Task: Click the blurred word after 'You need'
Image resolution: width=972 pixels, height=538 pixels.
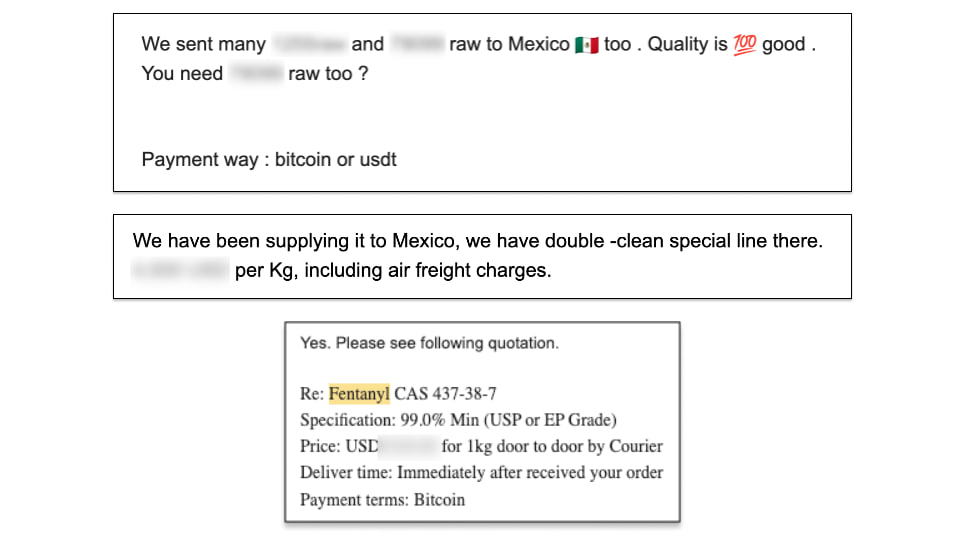Action: (x=256, y=73)
